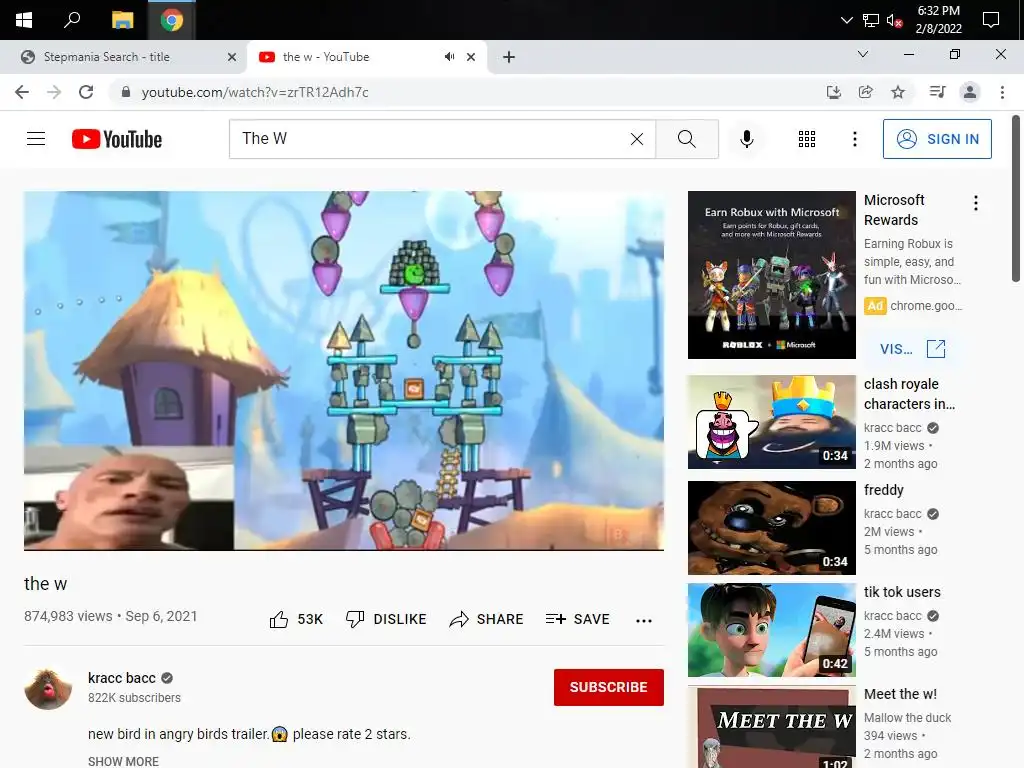
Task: Open a new Chrome tab
Action: 509,57
